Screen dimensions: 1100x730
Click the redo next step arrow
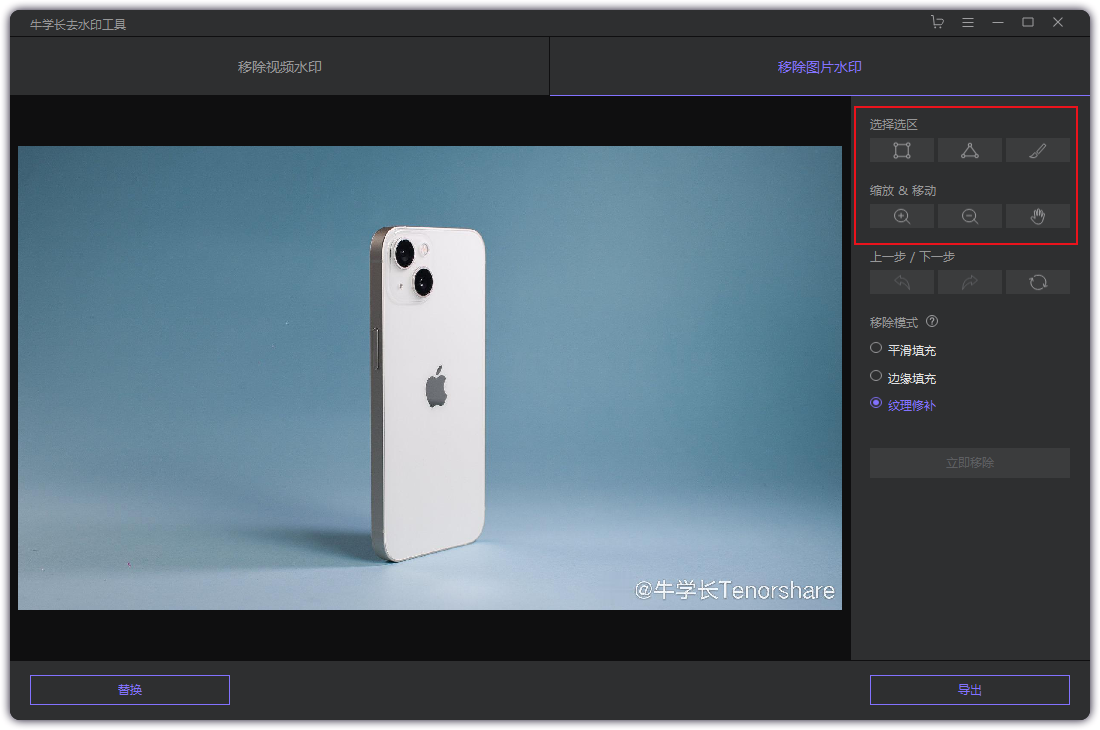tap(970, 283)
